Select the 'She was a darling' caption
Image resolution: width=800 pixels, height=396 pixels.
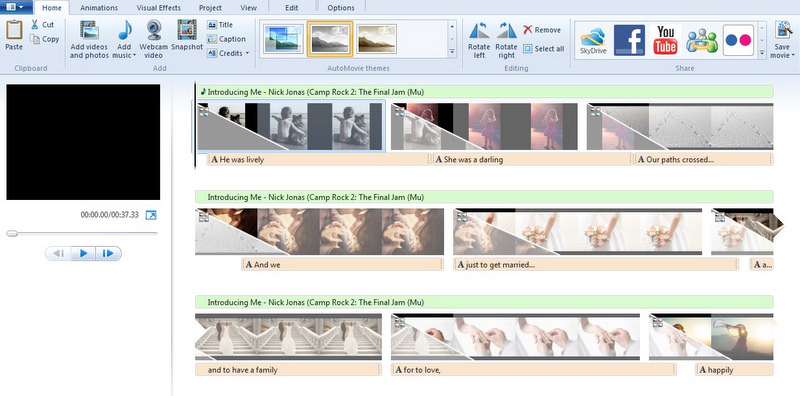tap(532, 159)
